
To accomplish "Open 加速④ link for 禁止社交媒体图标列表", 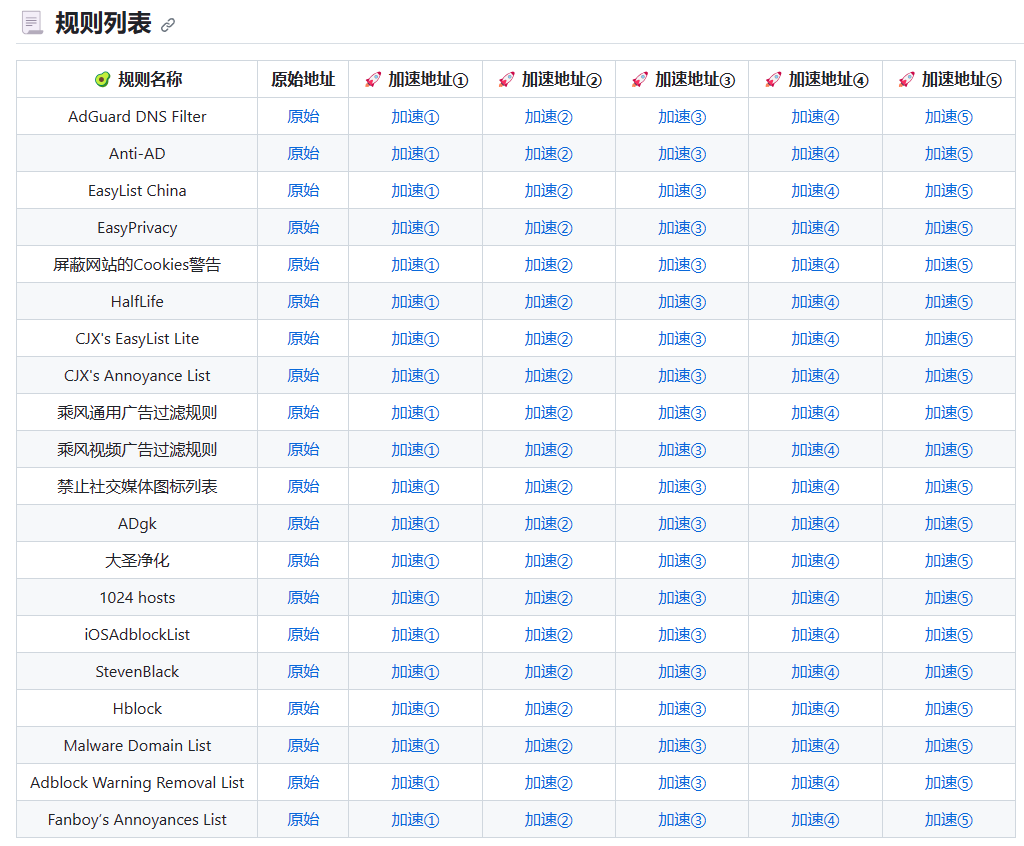I will pos(815,487).
